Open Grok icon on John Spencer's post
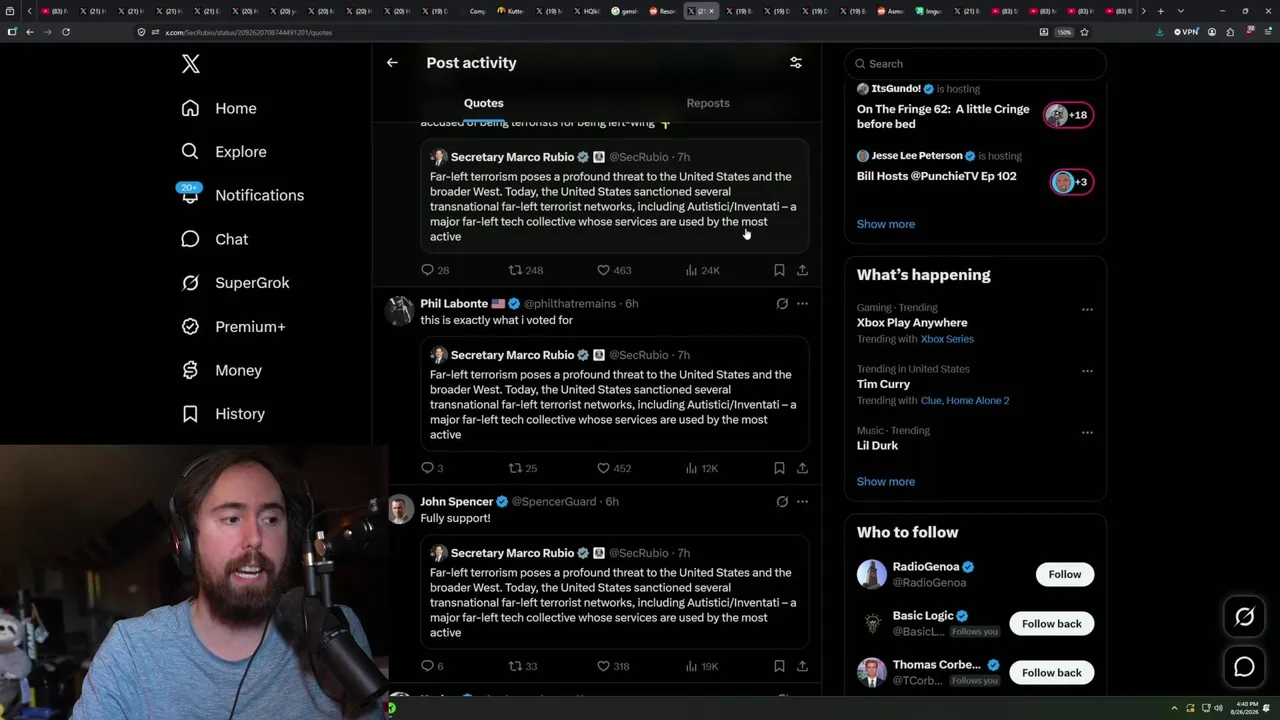1280x720 pixels. pos(782,502)
